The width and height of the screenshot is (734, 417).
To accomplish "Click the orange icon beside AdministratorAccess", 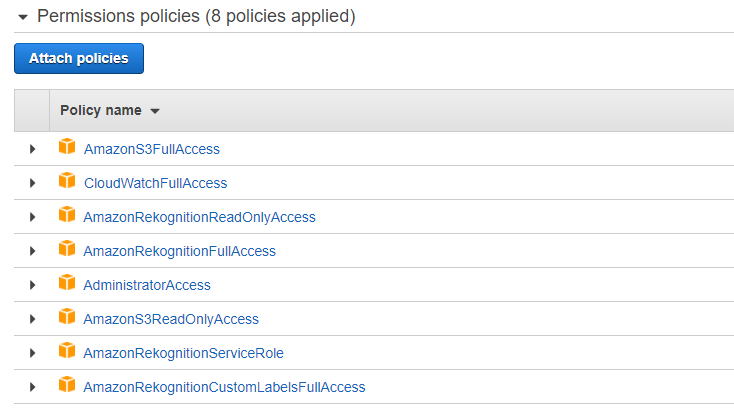I will point(67,283).
